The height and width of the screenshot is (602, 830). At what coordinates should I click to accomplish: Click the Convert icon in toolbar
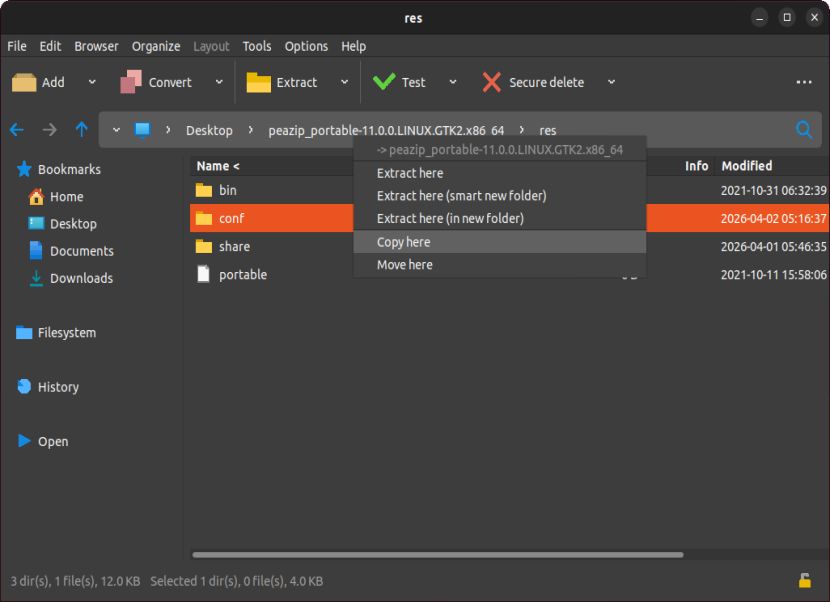(131, 82)
